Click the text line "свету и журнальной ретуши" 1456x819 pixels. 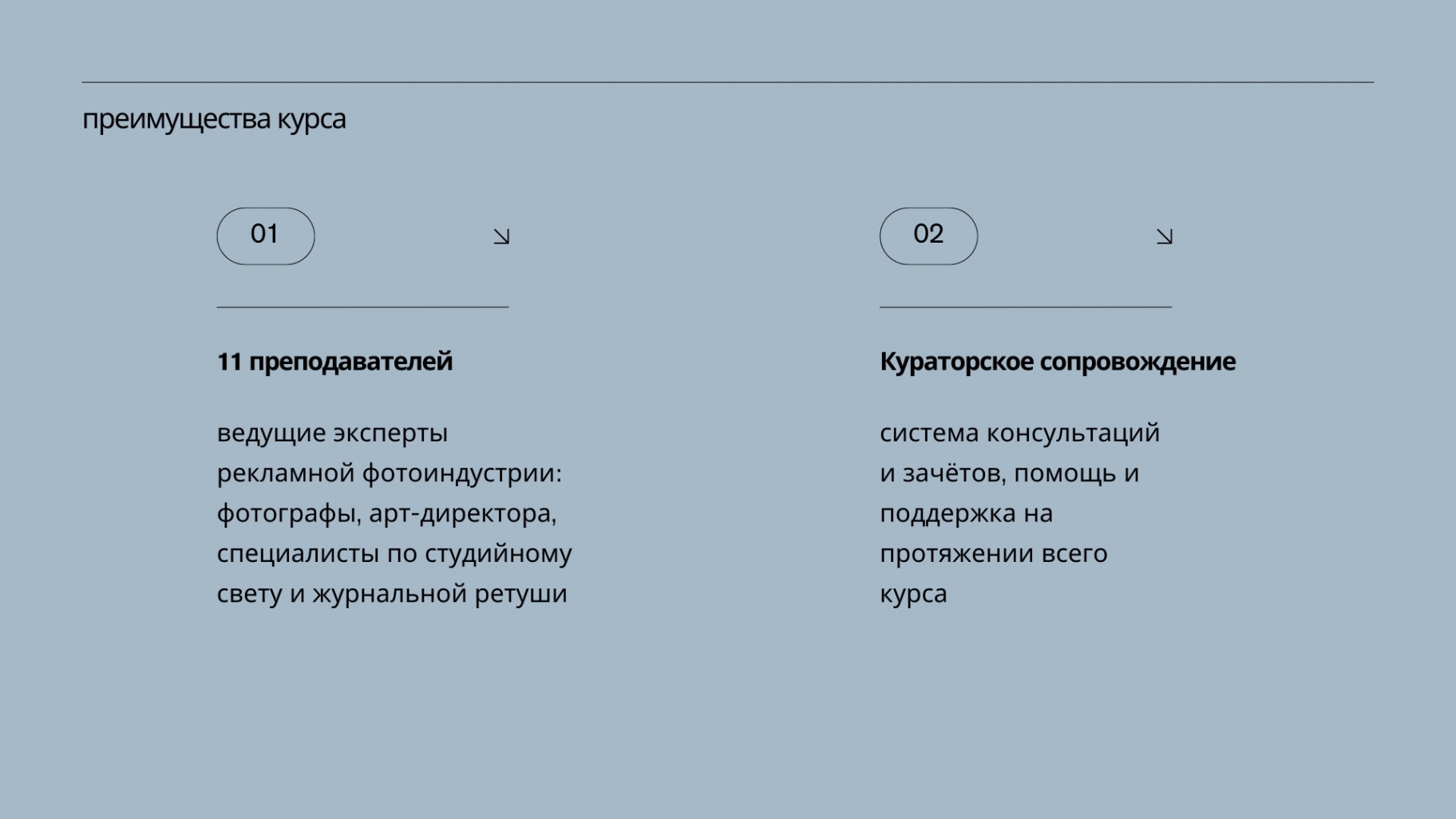(x=392, y=594)
